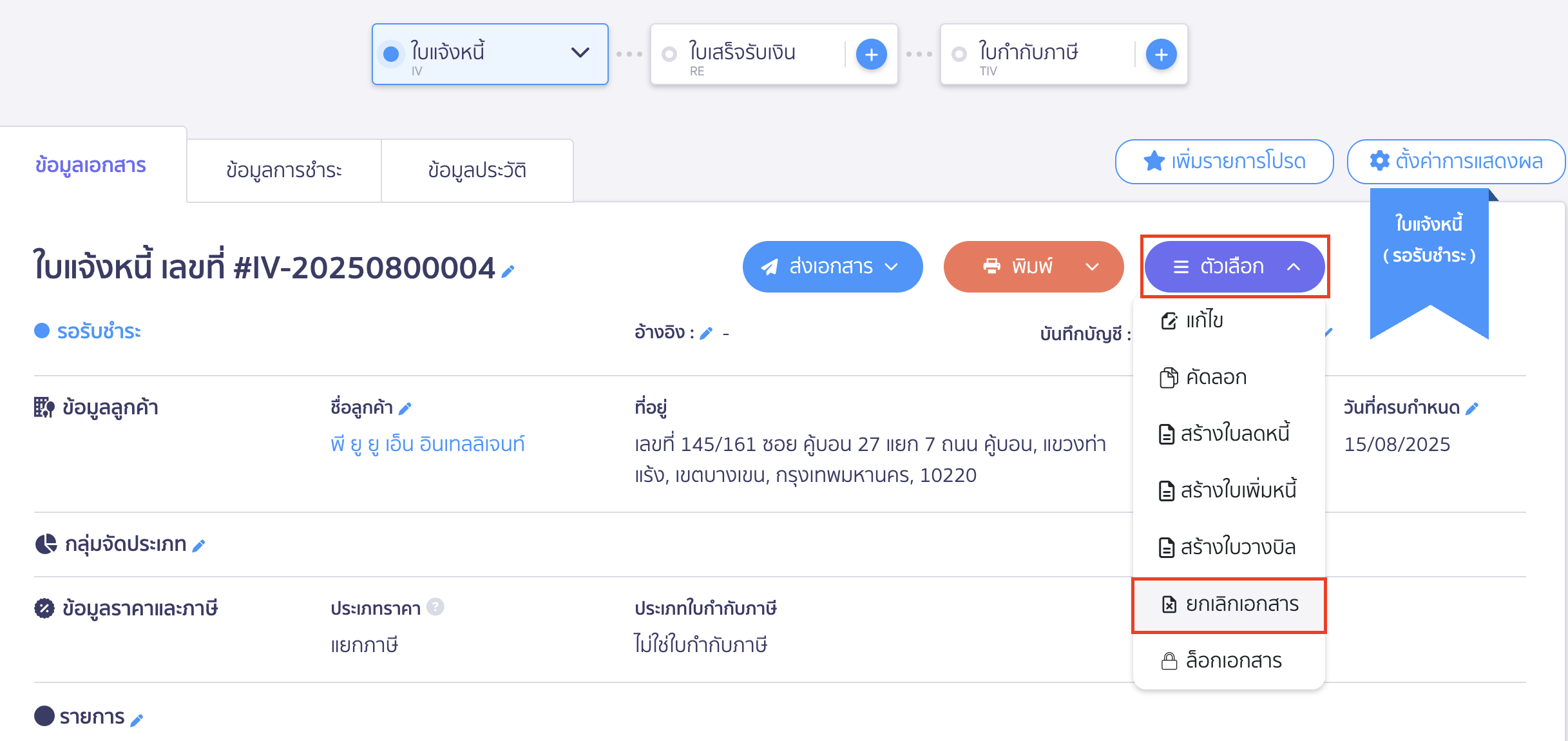Image resolution: width=1568 pixels, height=741 pixels.
Task: Click the เพิ่มรายการโปรด button
Action: click(x=1224, y=161)
